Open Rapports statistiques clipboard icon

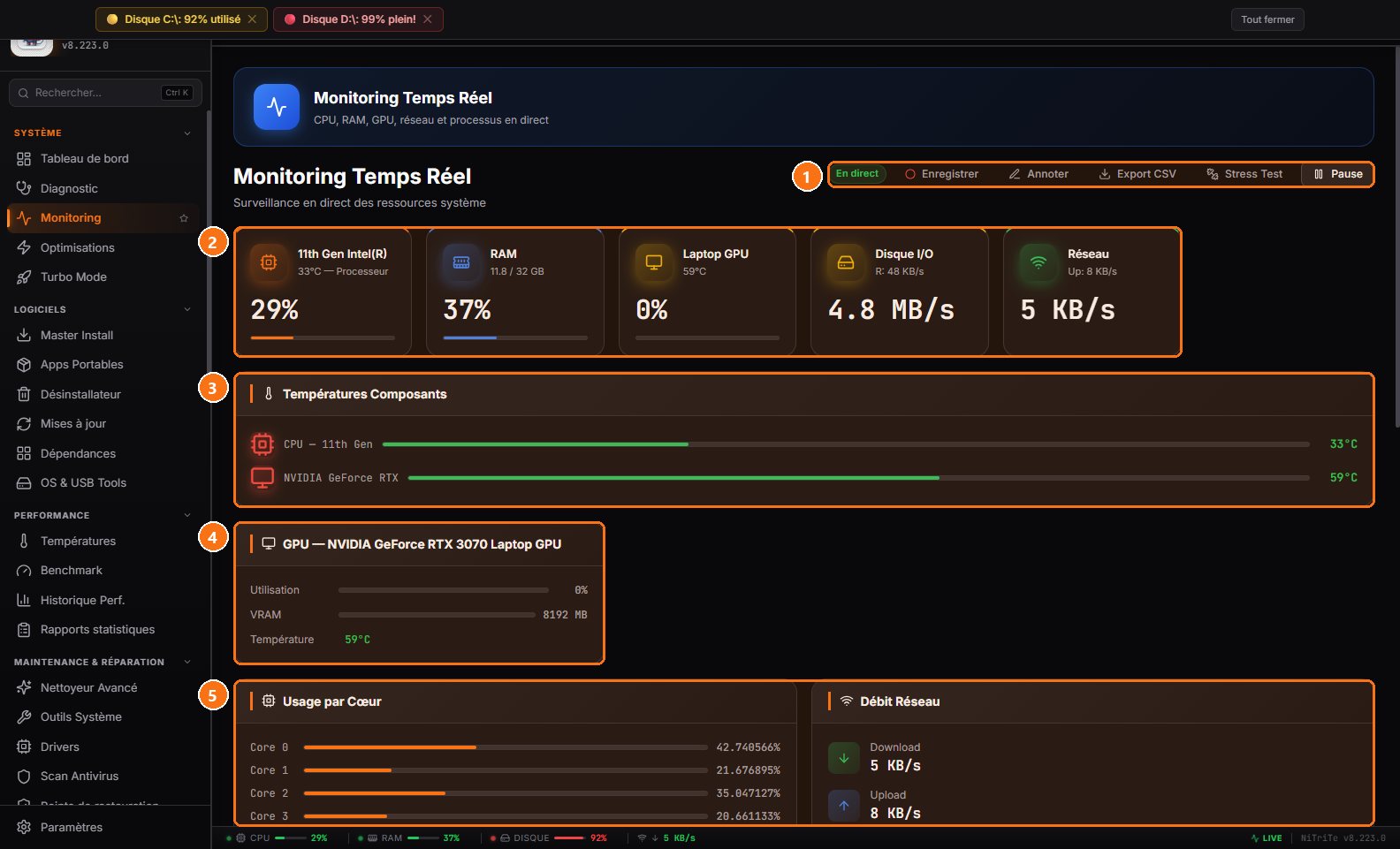tap(24, 630)
